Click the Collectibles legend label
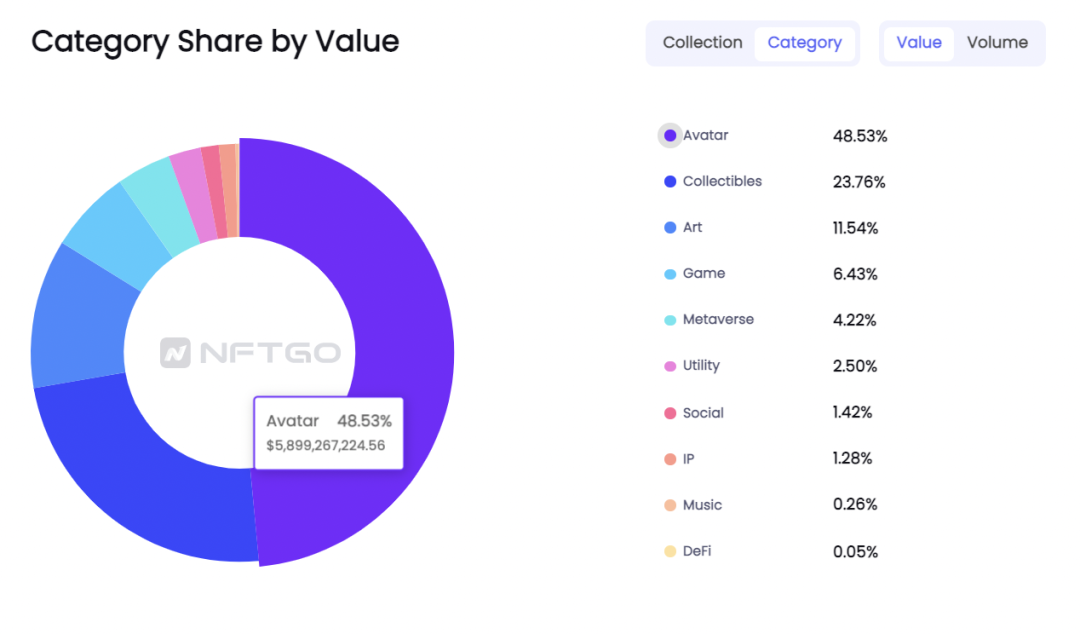This screenshot has height=634, width=1080. click(722, 181)
